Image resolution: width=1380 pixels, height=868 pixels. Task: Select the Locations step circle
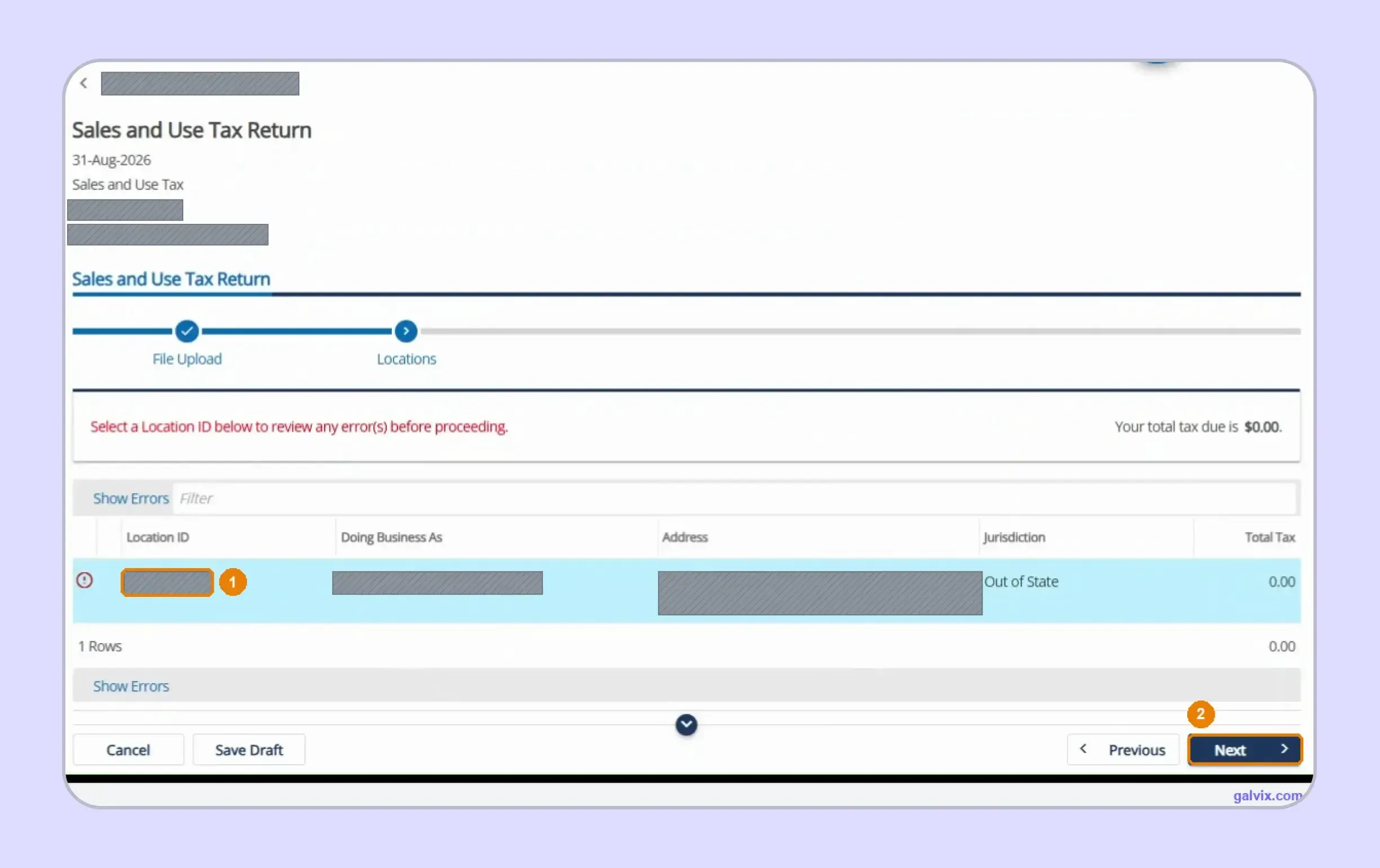coord(406,331)
